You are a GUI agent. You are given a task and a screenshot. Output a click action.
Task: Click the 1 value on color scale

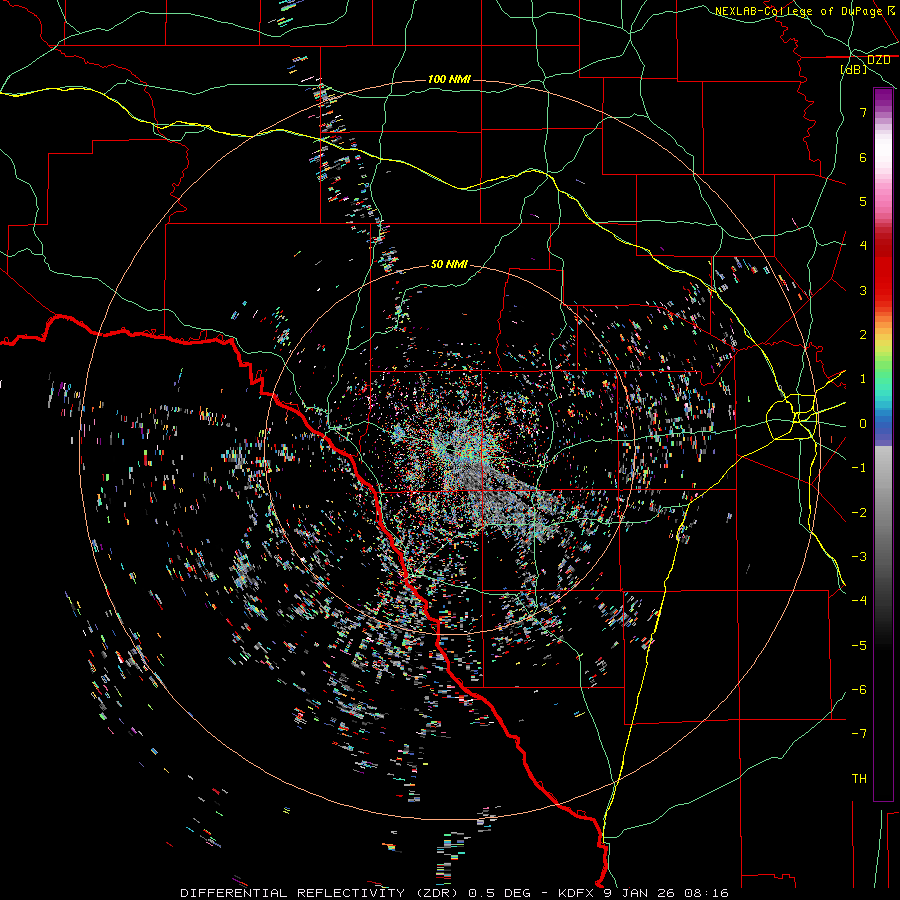(863, 379)
